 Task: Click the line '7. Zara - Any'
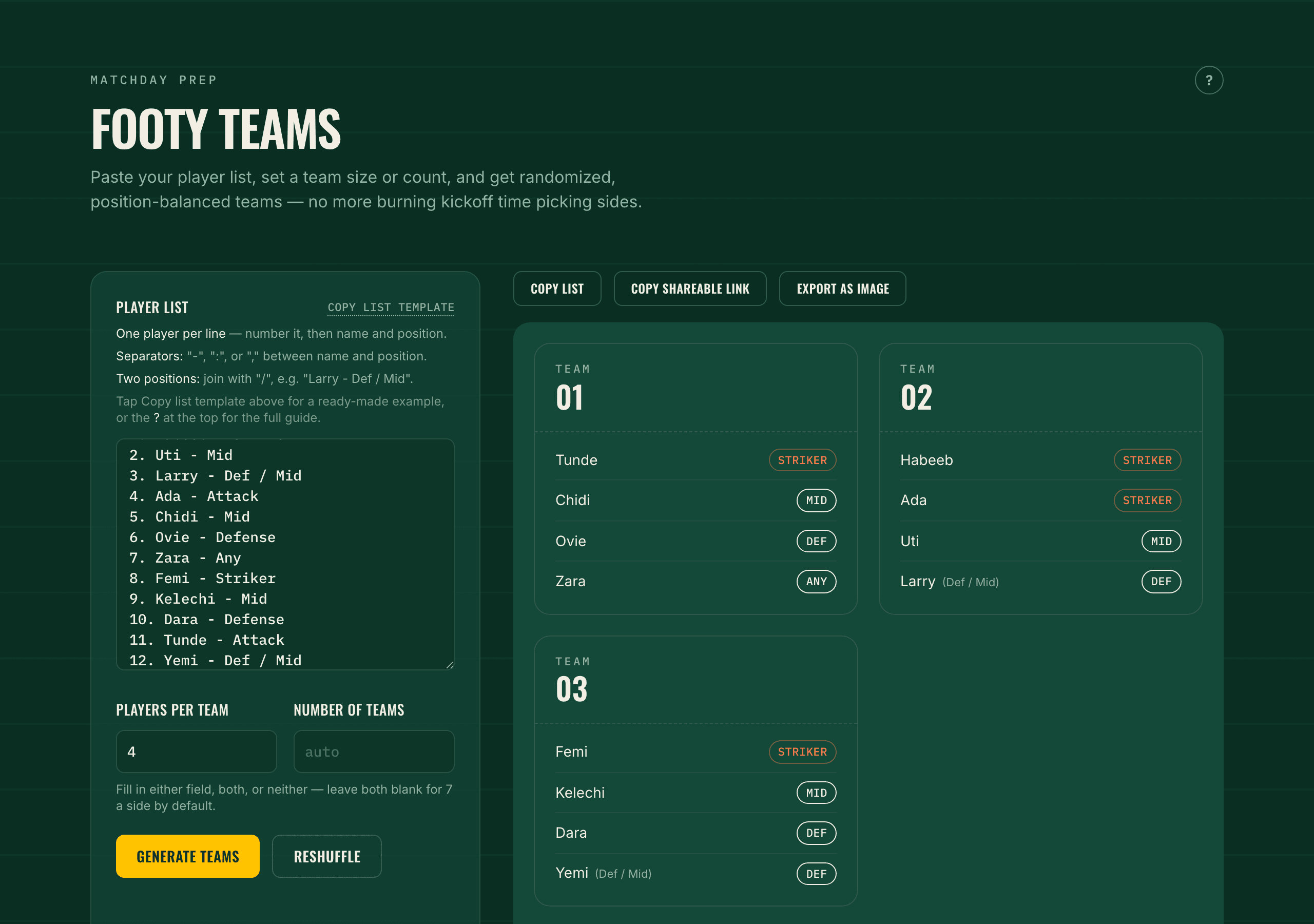click(185, 557)
